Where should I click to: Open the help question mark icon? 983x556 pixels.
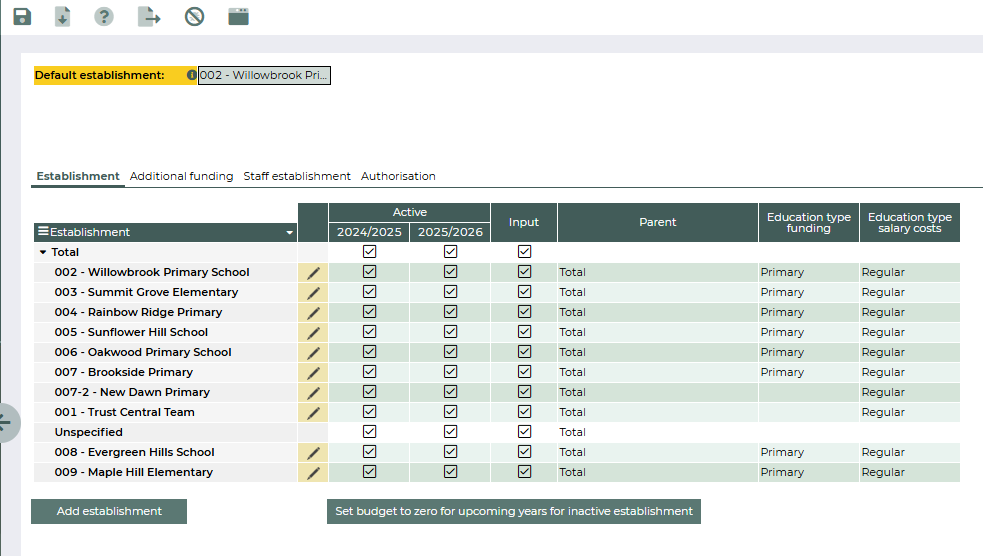point(104,17)
